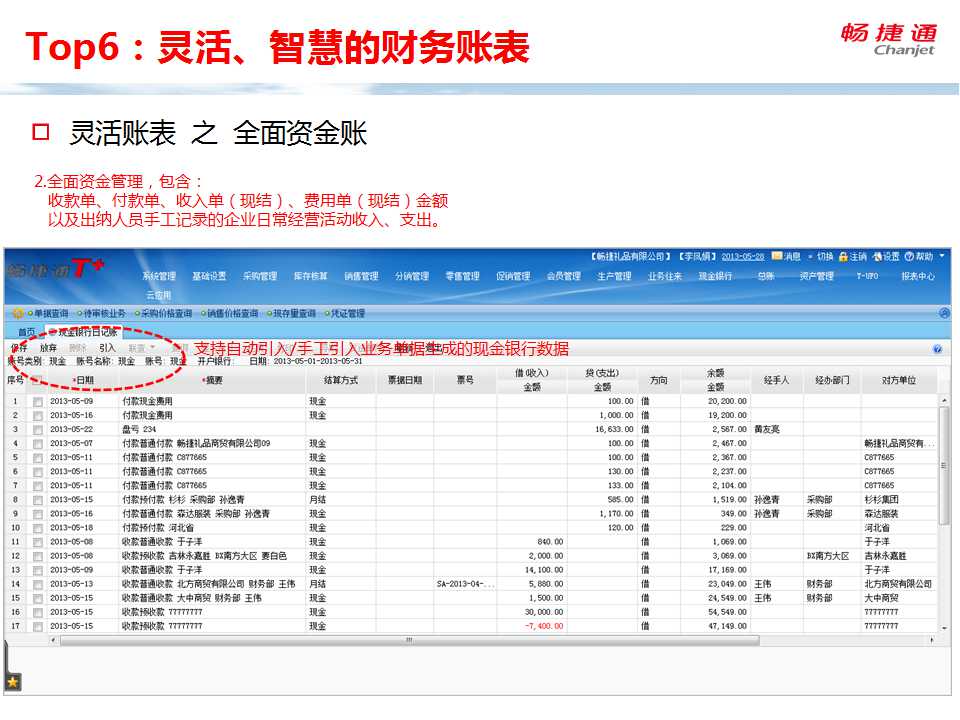The image size is (960, 720).
Task: Open the 现金银行 menu
Action: tap(715, 276)
